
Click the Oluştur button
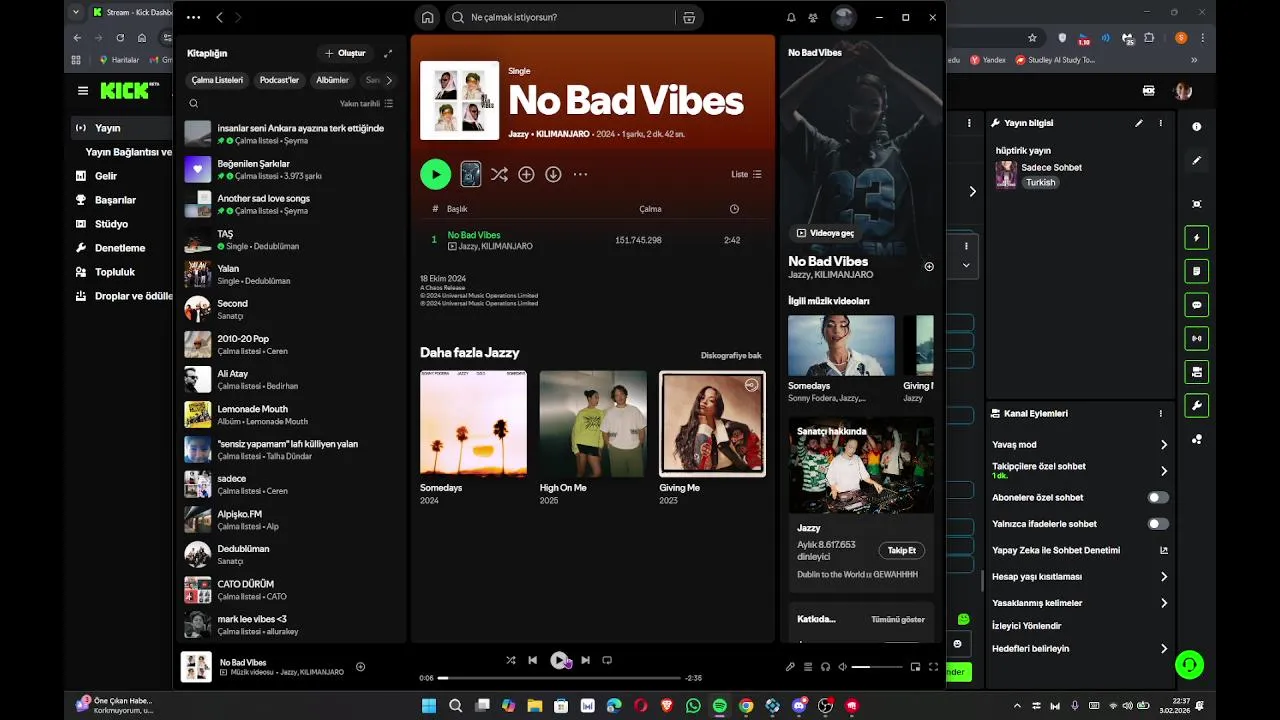click(345, 53)
